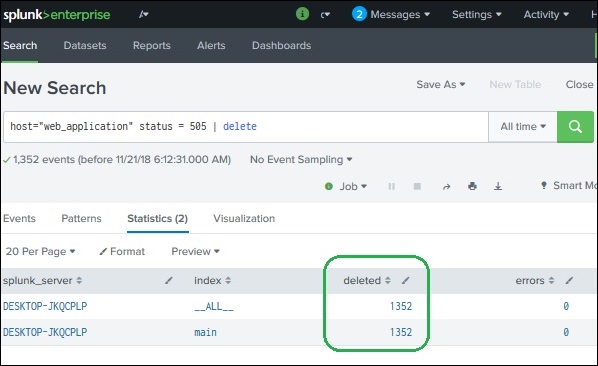598x366 pixels.
Task: Expand the No Event Sampling dropdown
Action: pos(301,159)
